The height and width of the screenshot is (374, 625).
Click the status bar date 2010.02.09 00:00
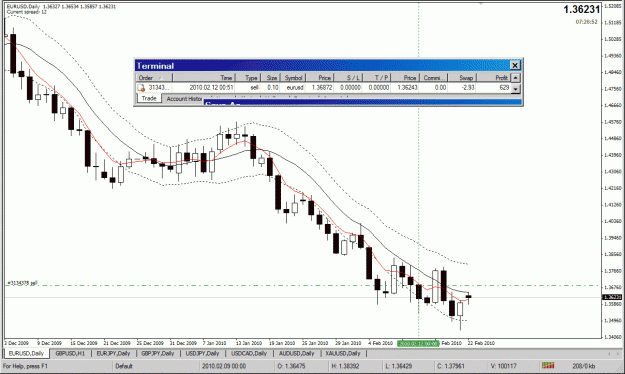click(224, 366)
